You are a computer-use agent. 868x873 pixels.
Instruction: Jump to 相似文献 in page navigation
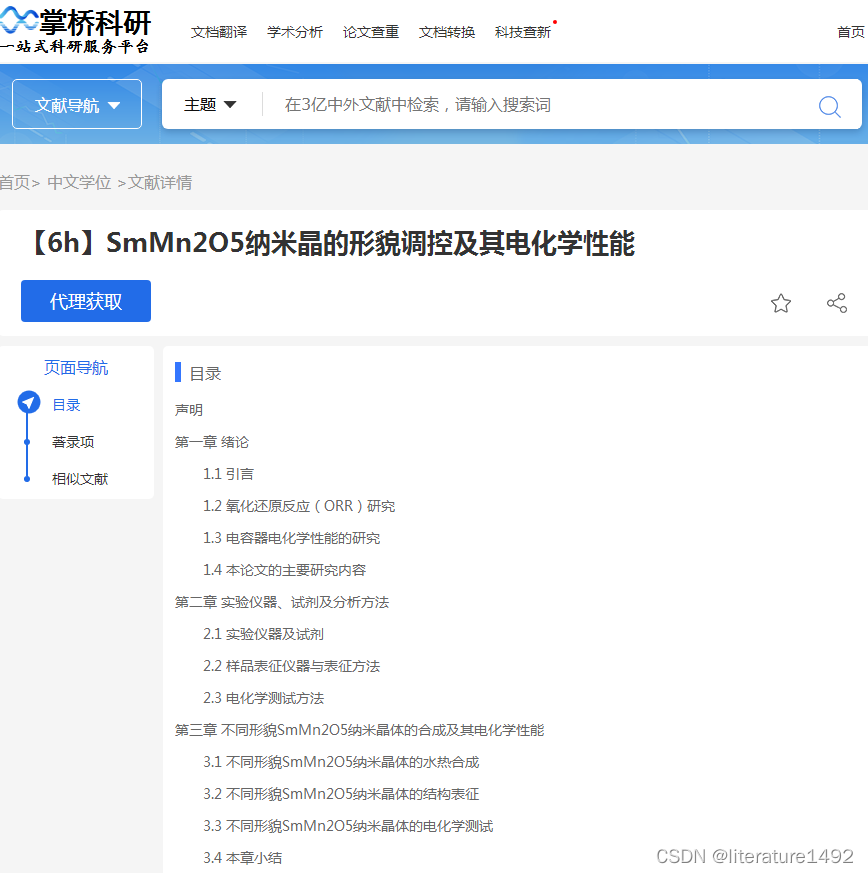coord(80,479)
